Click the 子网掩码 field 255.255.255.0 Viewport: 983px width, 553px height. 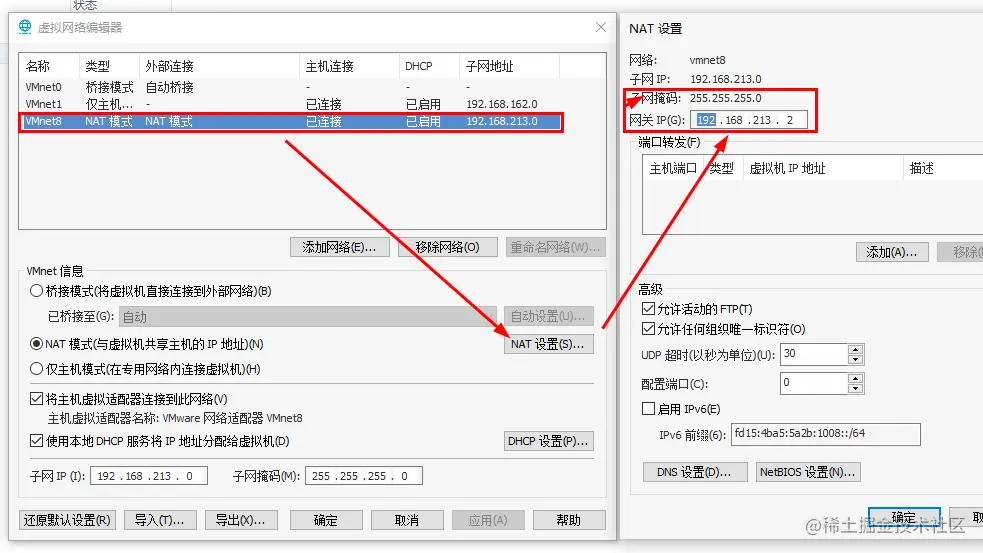(x=364, y=476)
